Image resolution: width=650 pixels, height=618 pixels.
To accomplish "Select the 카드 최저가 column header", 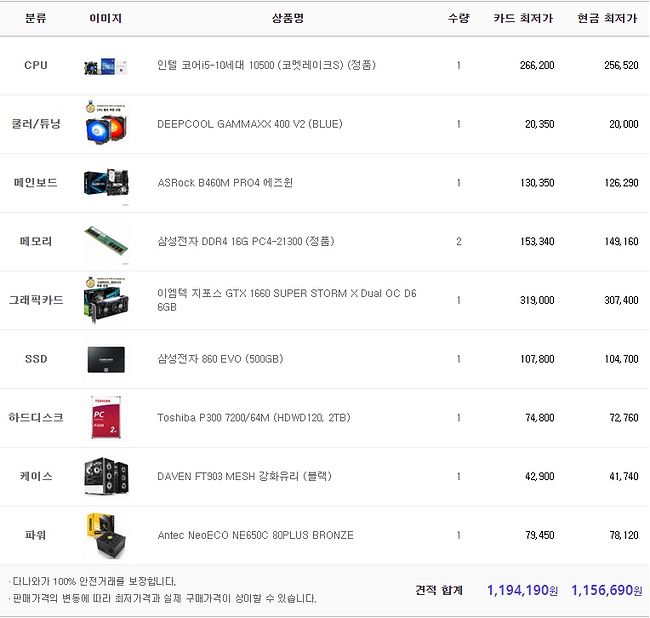I will [x=523, y=18].
